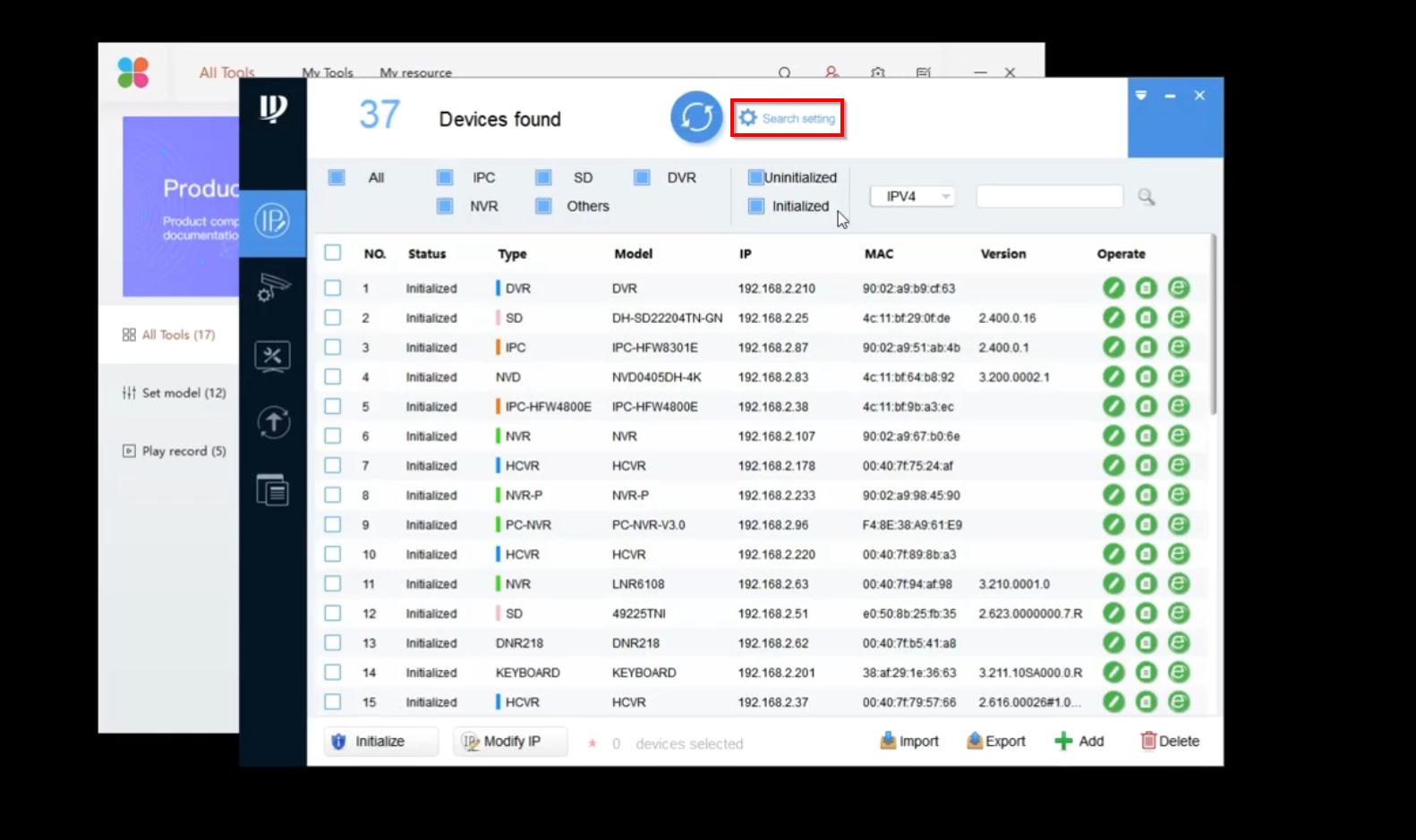Open the device upgrade sidebar icon
Image resolution: width=1416 pixels, height=840 pixels.
[x=273, y=422]
